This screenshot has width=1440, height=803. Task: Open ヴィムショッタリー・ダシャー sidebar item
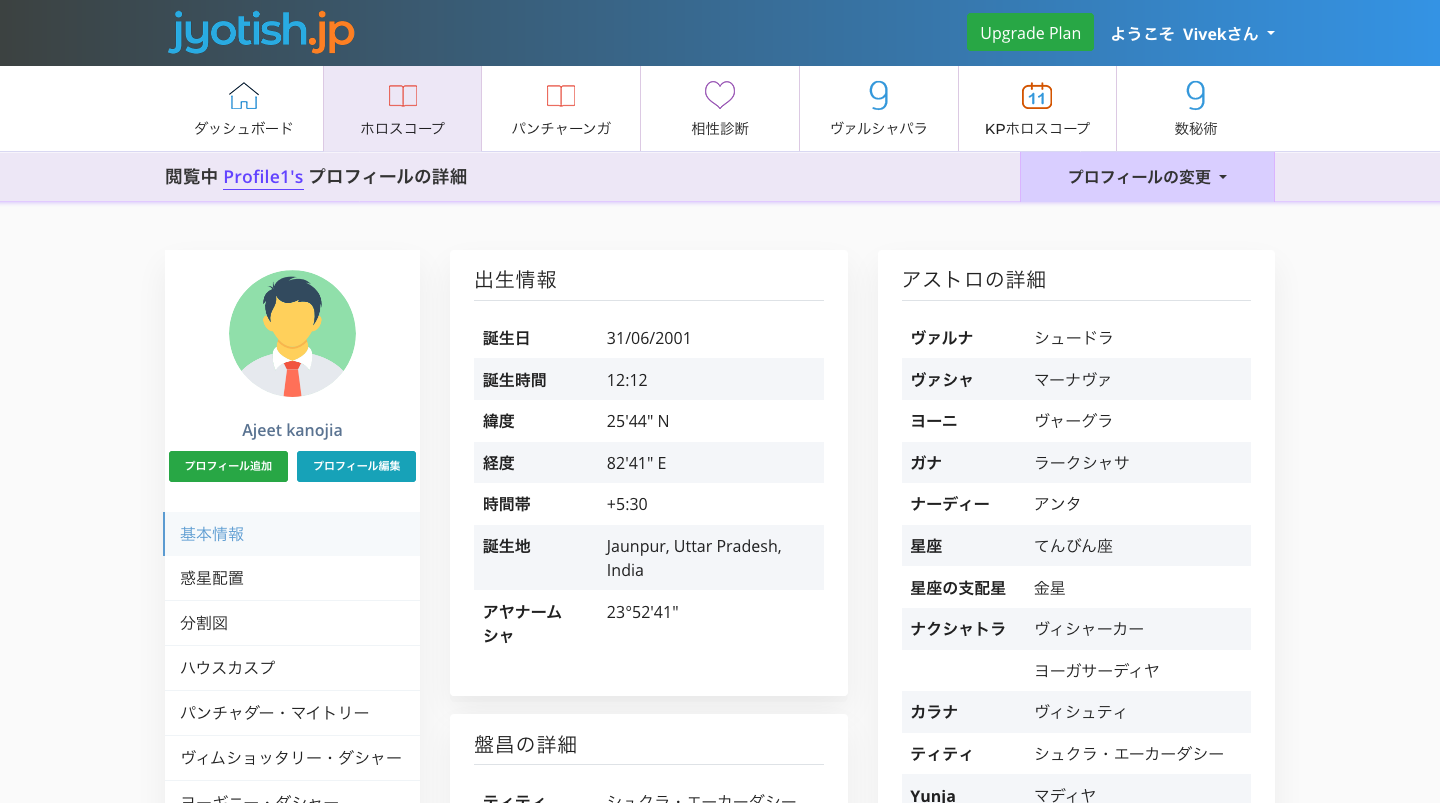point(292,758)
